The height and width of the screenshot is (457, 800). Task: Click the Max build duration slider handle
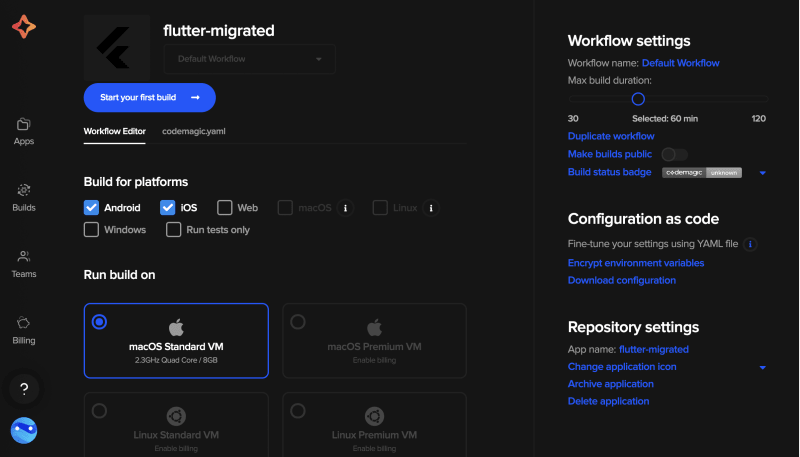click(x=638, y=99)
